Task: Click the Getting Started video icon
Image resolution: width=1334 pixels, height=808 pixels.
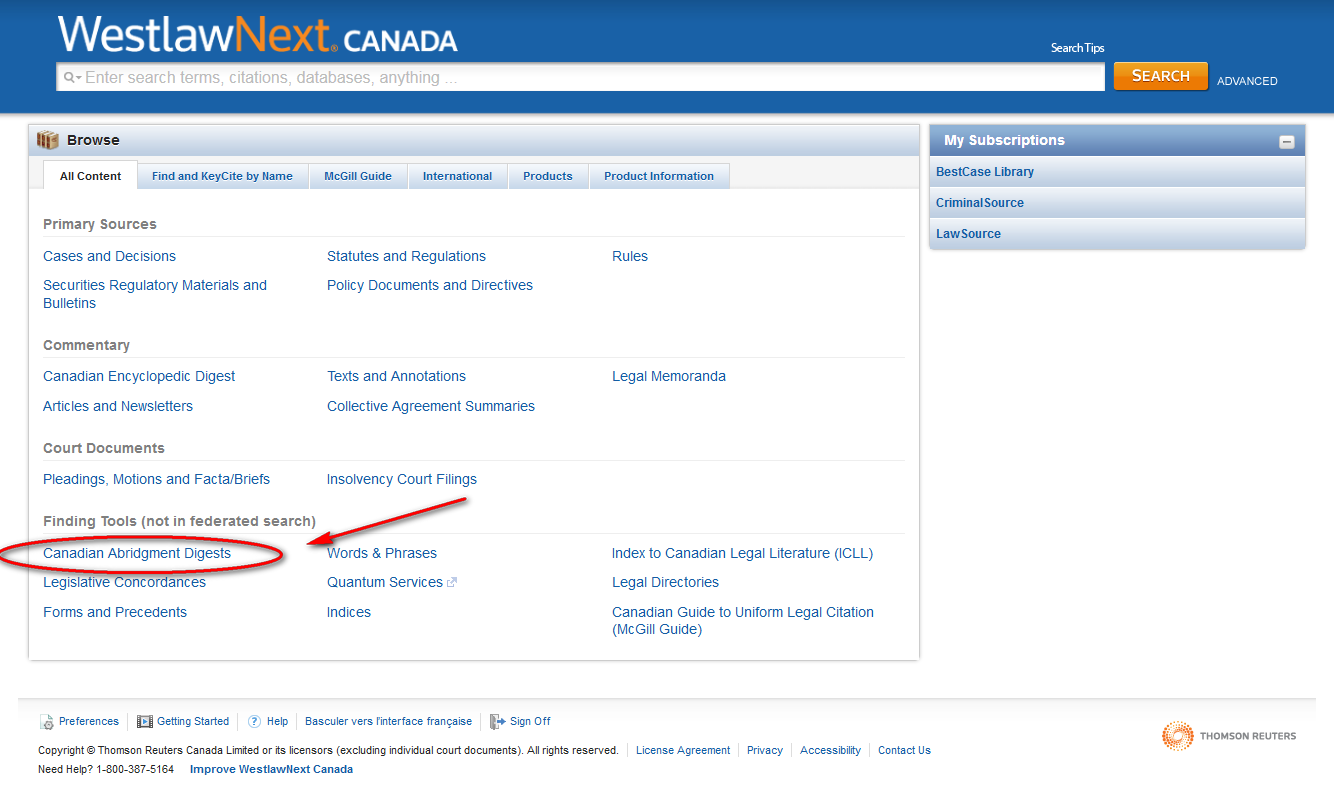Action: (145, 722)
